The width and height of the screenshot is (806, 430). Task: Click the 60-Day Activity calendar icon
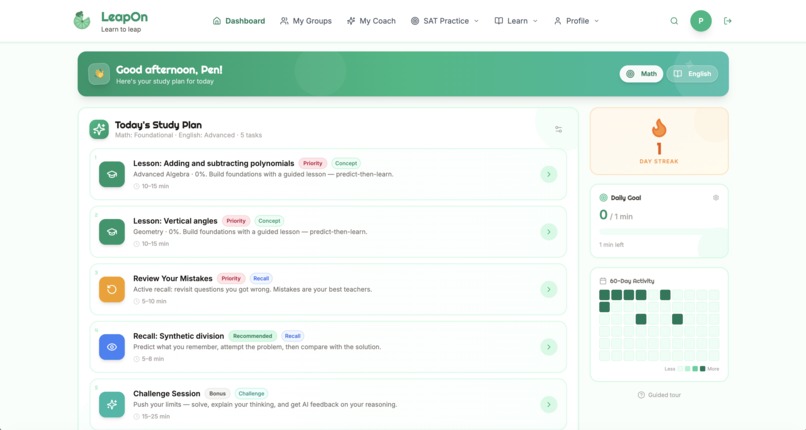[603, 281]
